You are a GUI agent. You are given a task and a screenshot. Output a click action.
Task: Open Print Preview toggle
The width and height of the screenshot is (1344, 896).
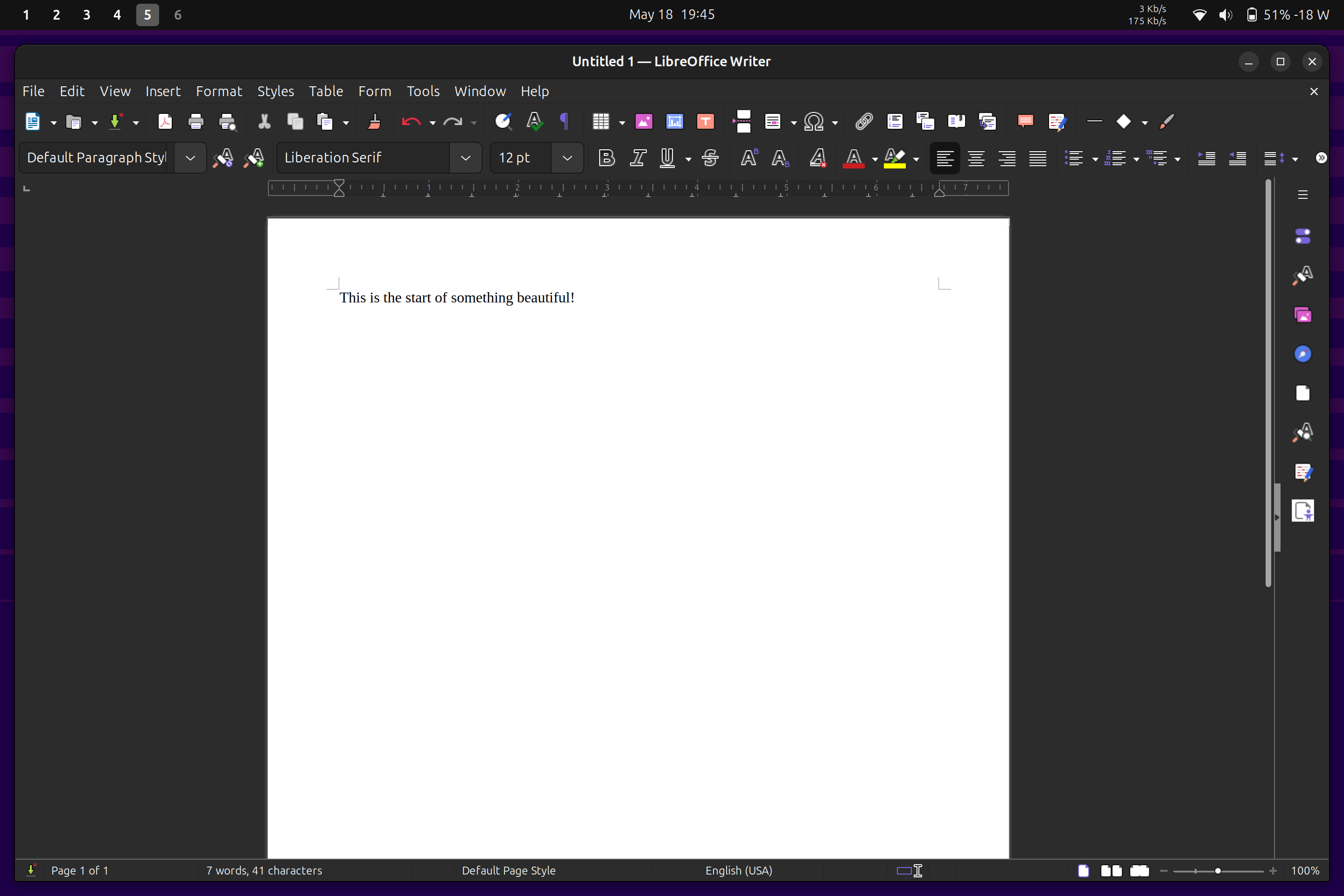pyautogui.click(x=227, y=122)
